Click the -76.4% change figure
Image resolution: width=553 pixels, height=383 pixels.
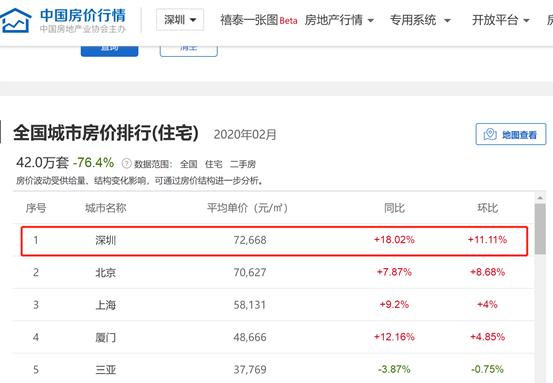93,163
